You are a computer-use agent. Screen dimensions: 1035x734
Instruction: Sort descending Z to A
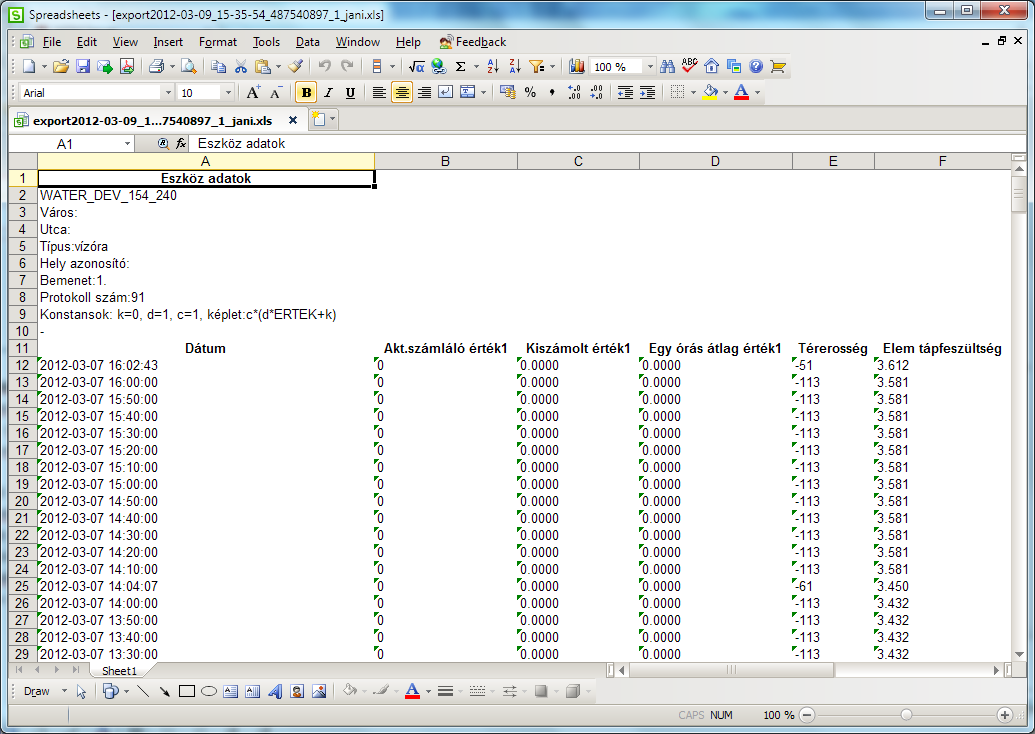point(515,66)
